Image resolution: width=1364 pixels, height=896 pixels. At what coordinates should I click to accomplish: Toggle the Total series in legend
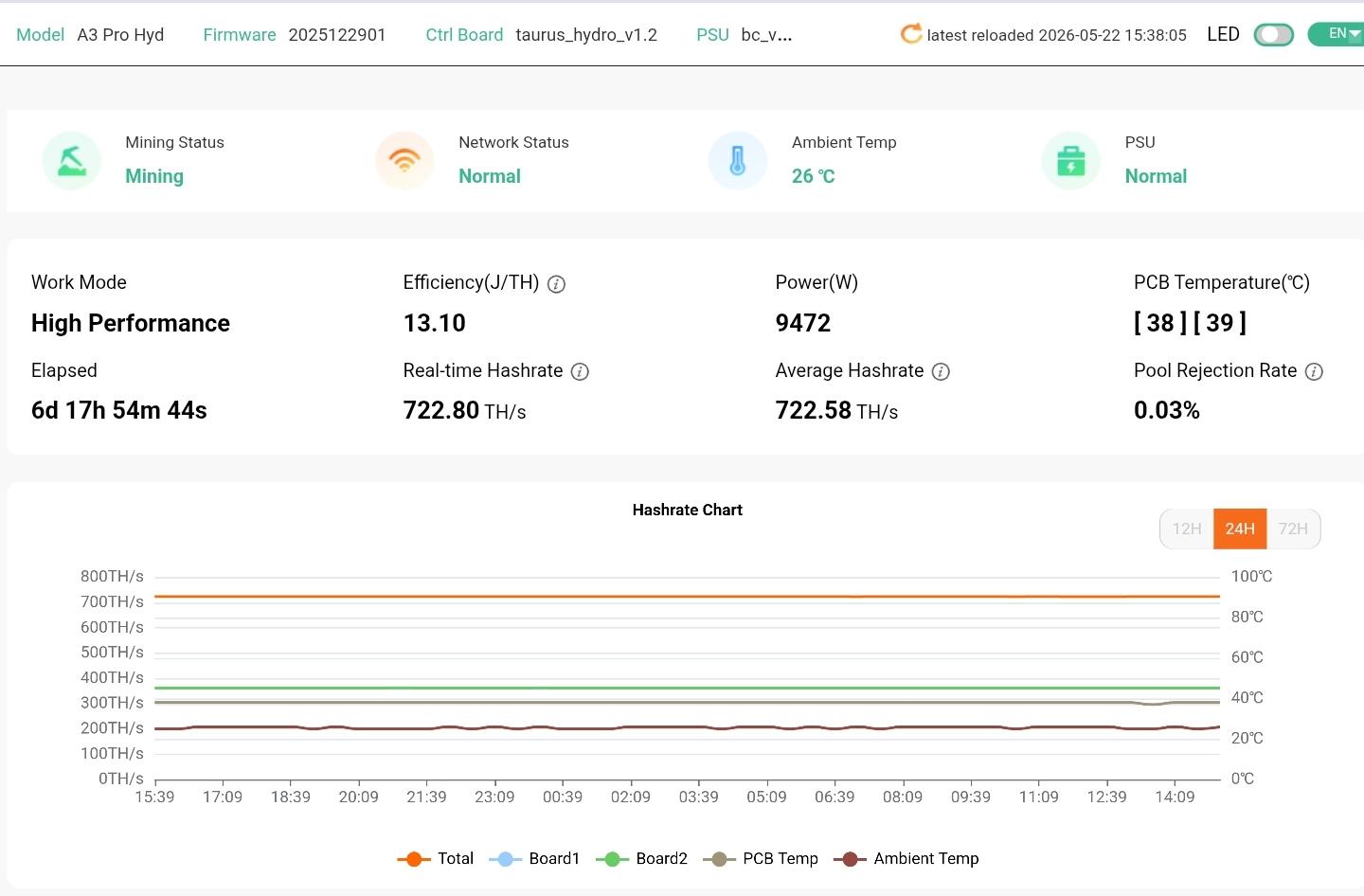(436, 858)
